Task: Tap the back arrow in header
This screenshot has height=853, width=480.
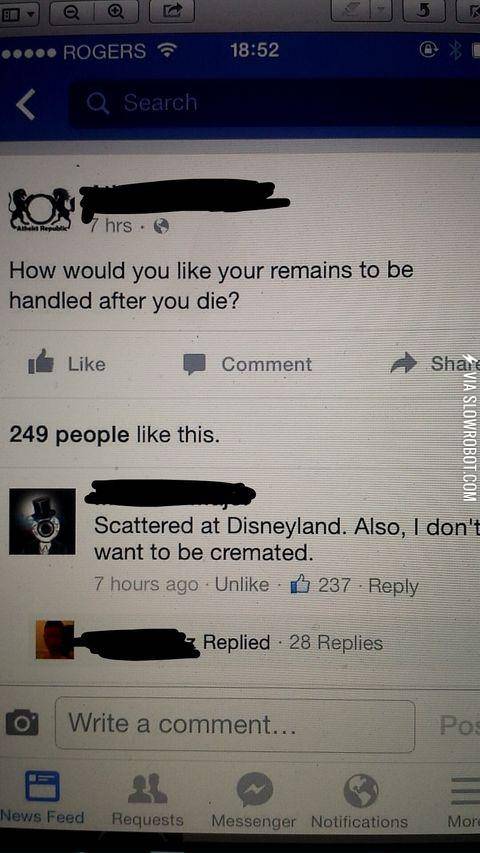Action: 26,104
